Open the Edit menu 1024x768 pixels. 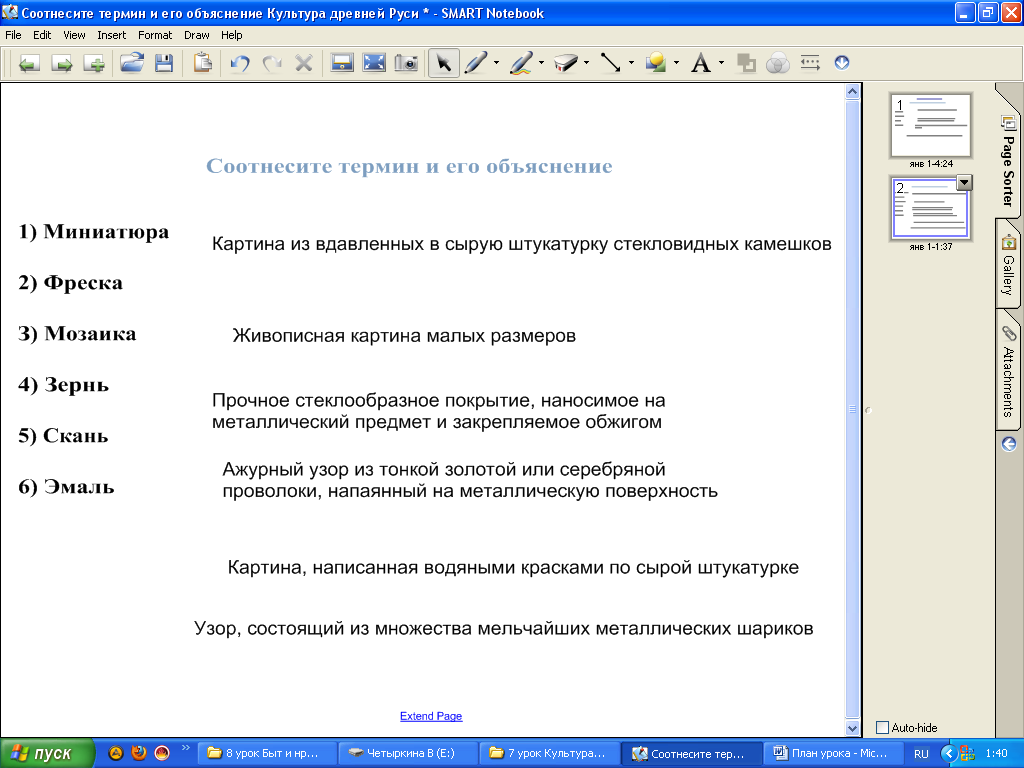[42, 35]
